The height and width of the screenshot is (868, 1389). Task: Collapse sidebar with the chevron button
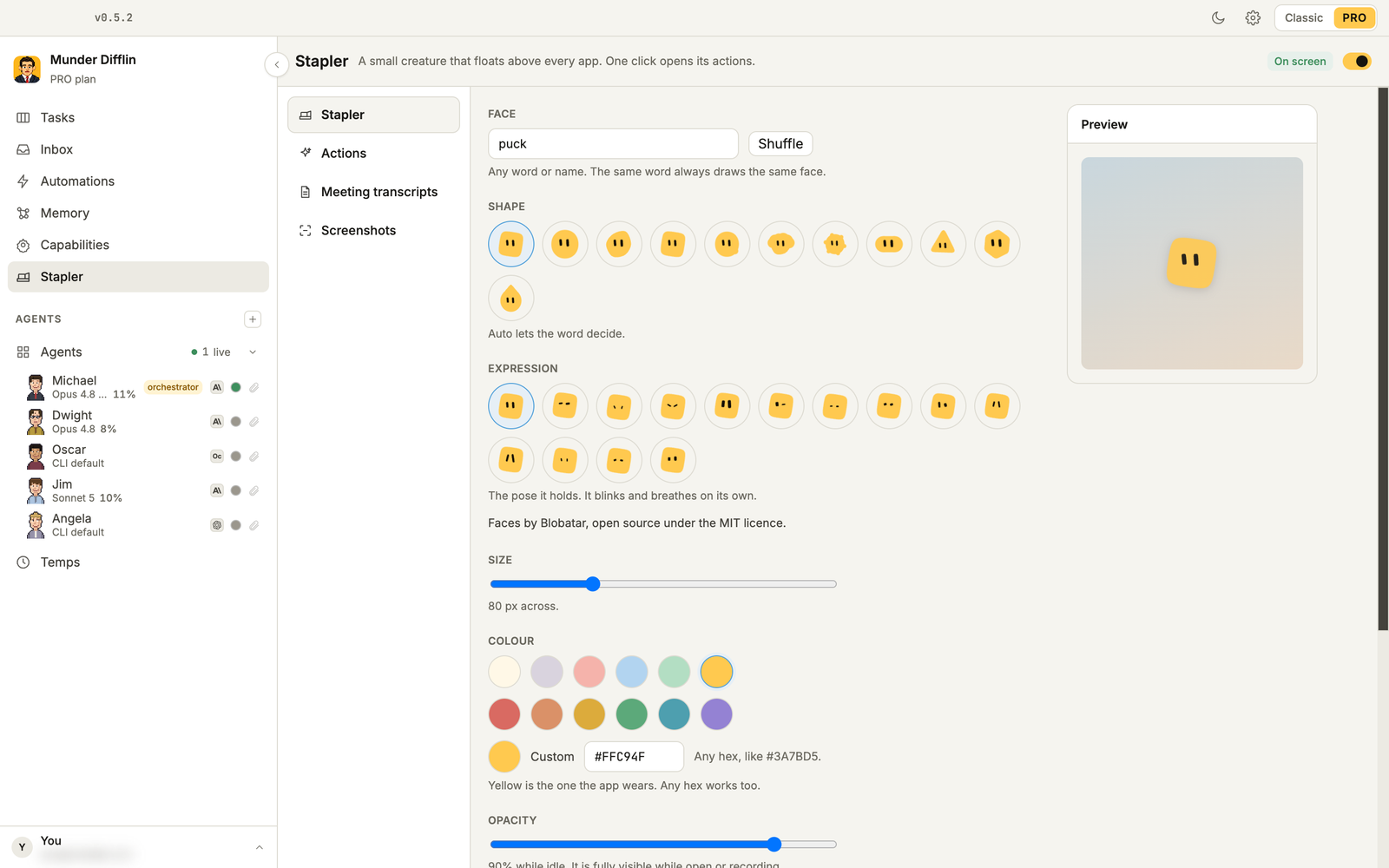coord(276,64)
